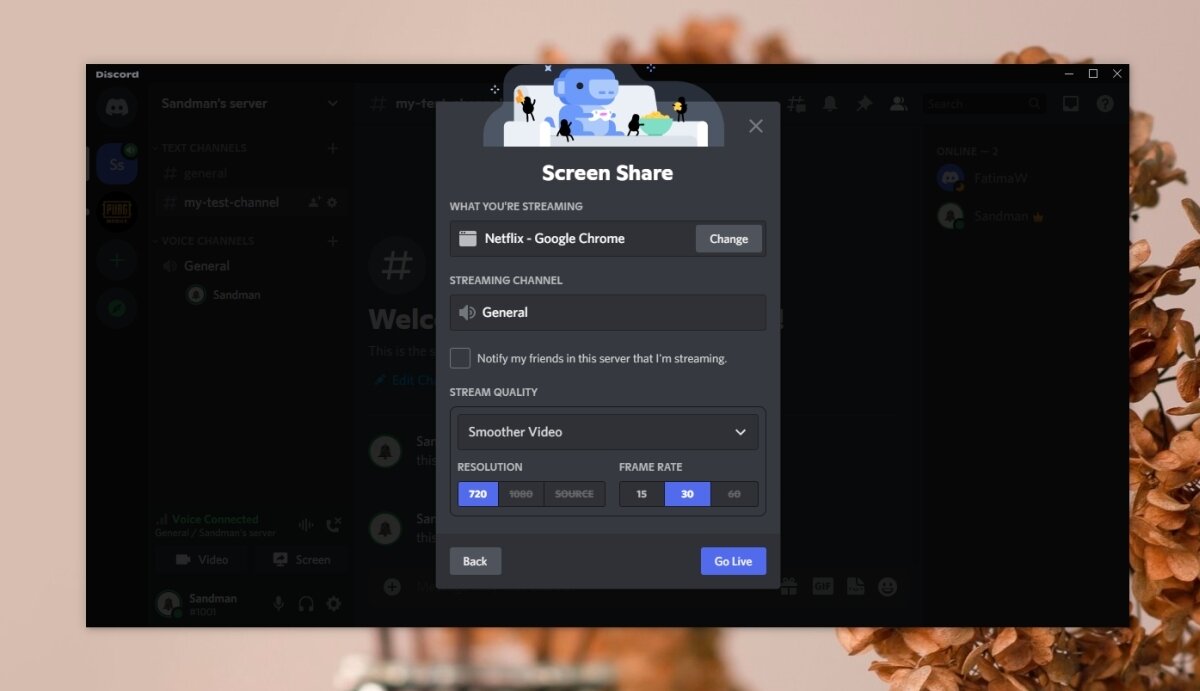The width and height of the screenshot is (1200, 691).
Task: Open the GIF picker
Action: (x=823, y=587)
